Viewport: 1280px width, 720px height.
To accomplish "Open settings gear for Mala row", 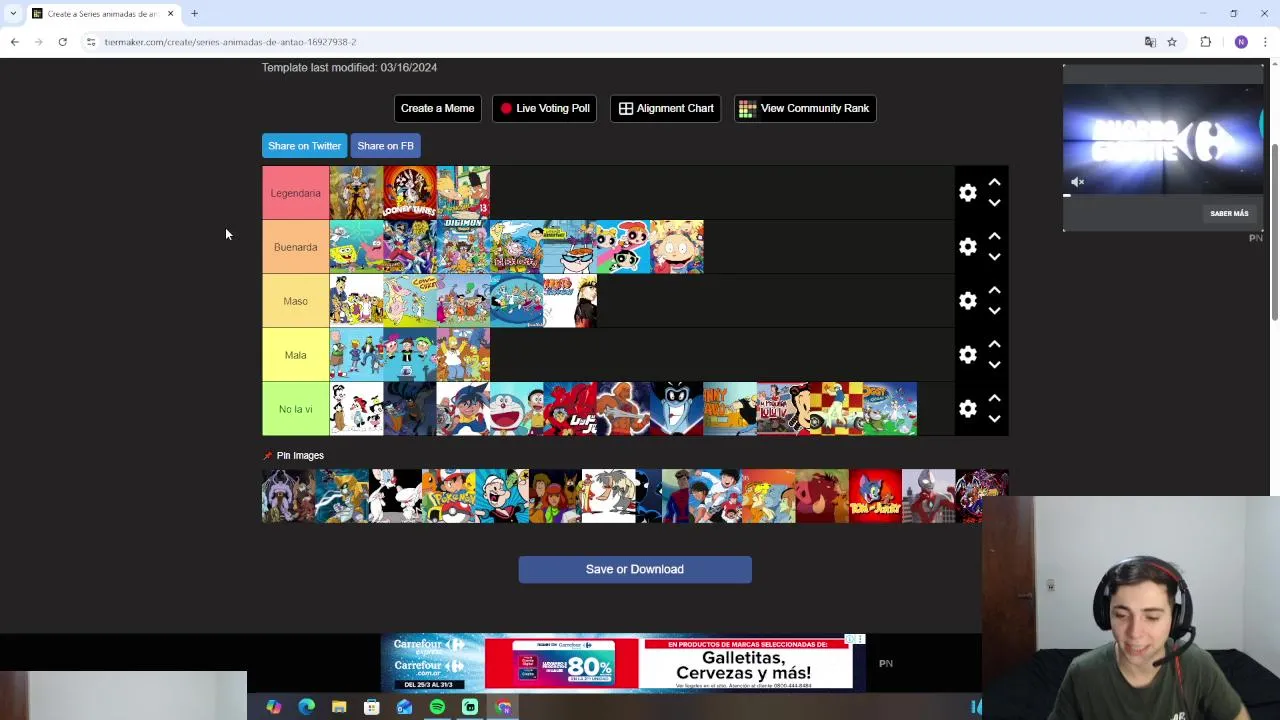I will [x=967, y=355].
